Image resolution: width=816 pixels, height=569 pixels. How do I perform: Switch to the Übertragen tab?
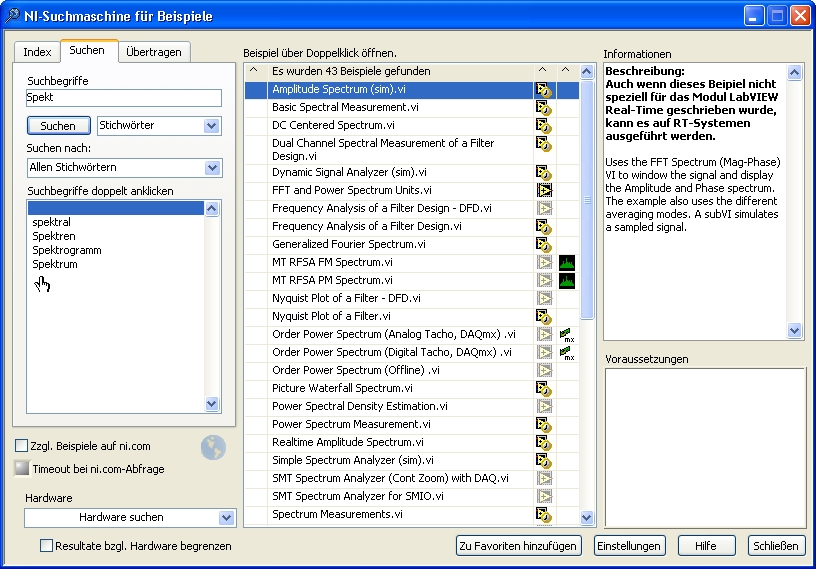tap(154, 51)
